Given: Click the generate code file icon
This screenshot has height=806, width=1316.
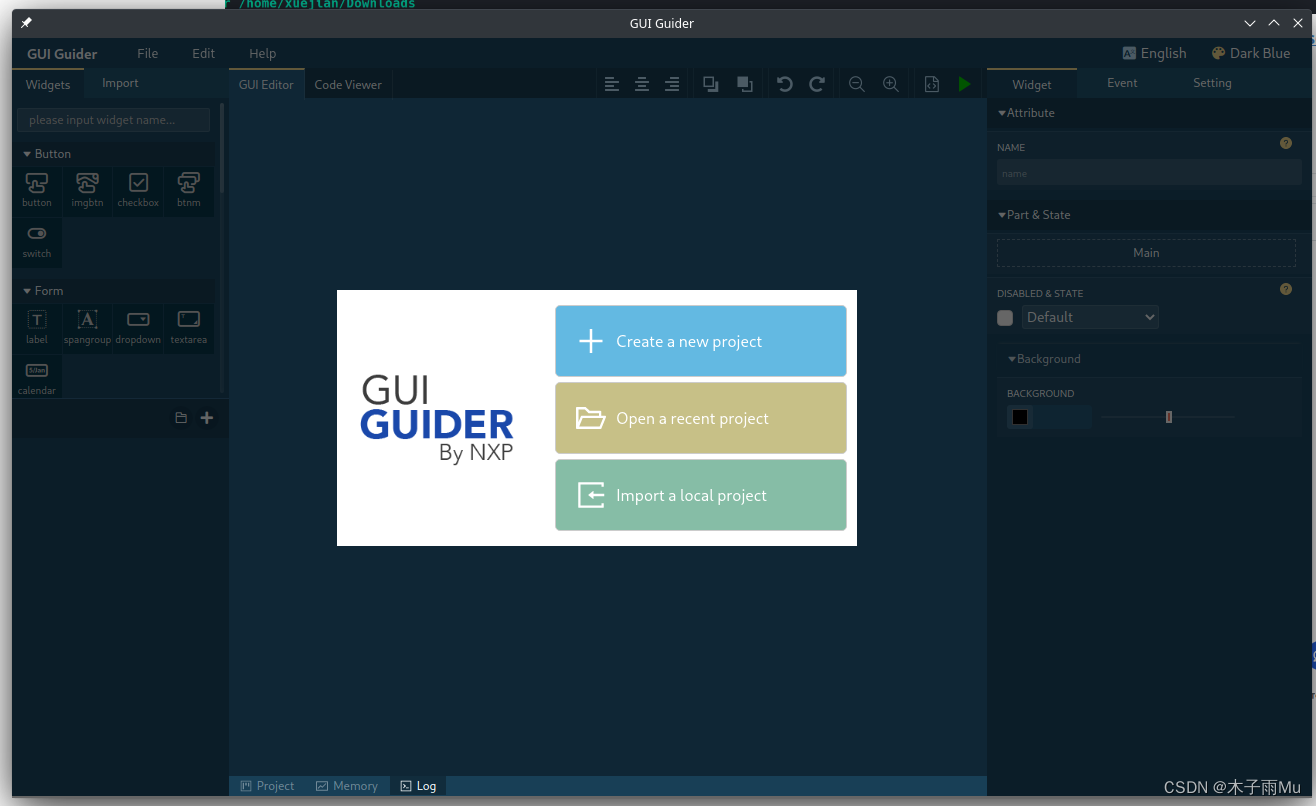Looking at the screenshot, I should pos(932,85).
